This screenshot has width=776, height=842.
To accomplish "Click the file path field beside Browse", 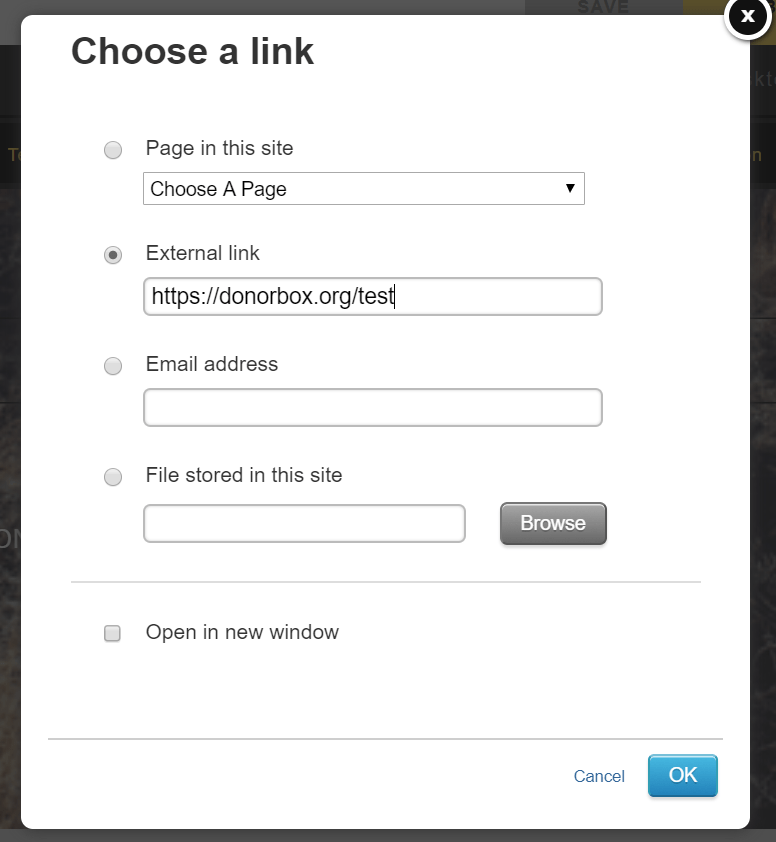I will click(304, 523).
